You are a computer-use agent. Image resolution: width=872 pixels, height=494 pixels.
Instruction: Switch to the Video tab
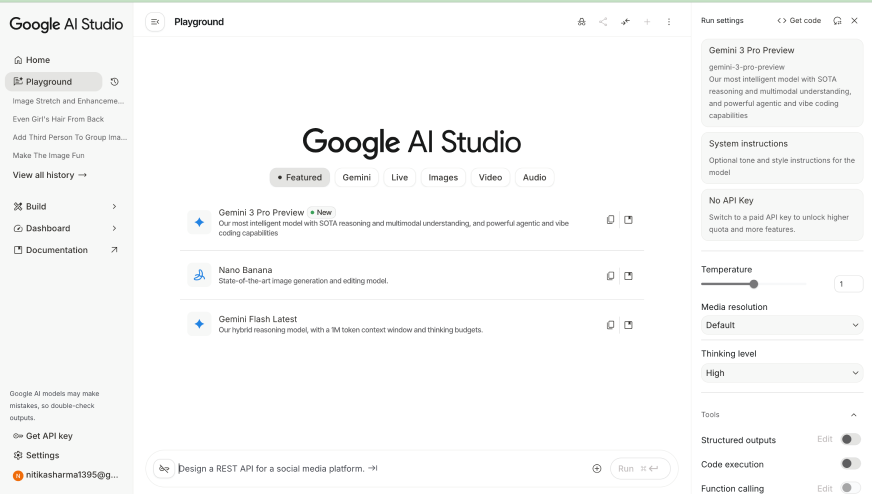(x=490, y=177)
